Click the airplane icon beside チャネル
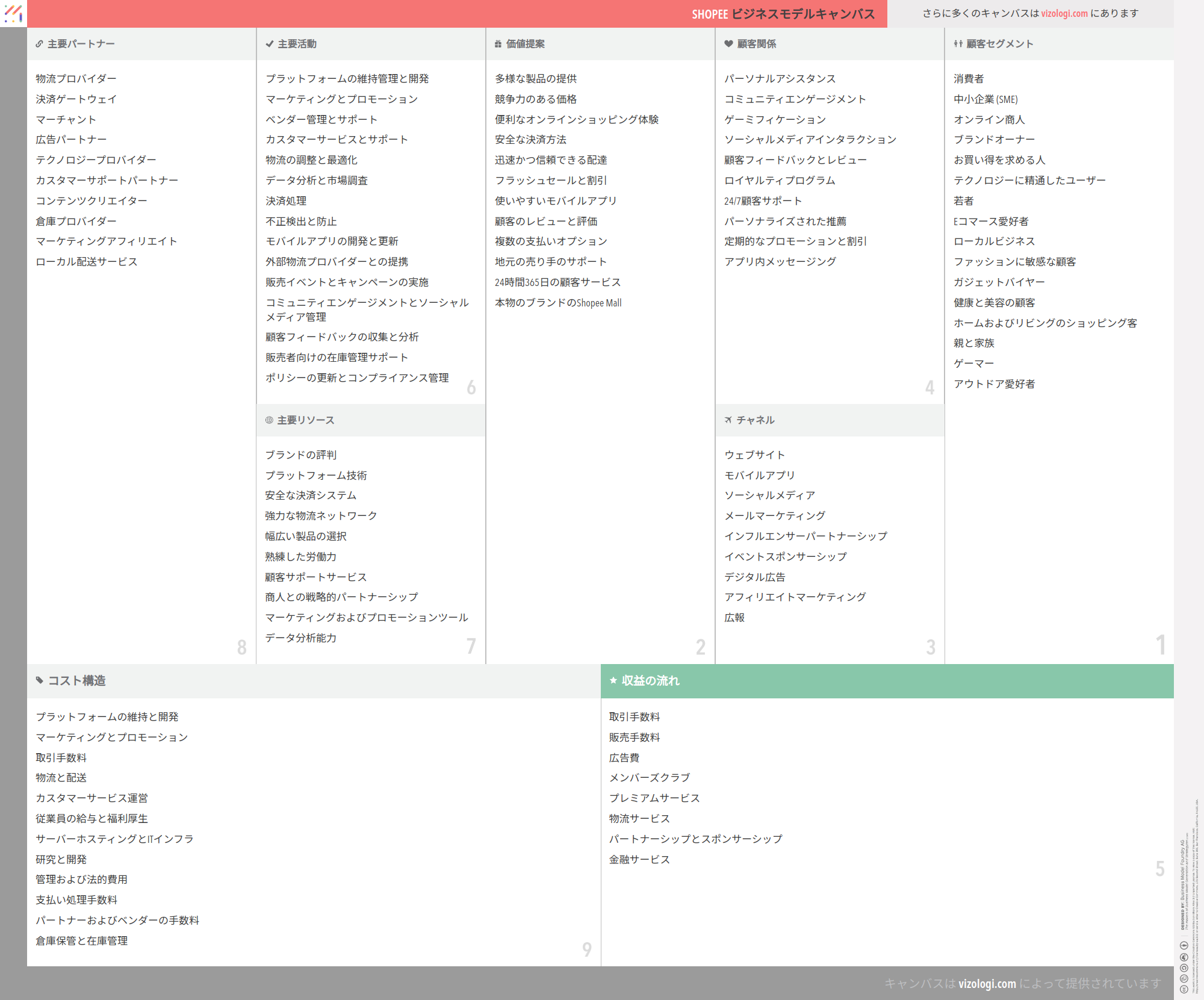The width and height of the screenshot is (1204, 1000). click(728, 420)
